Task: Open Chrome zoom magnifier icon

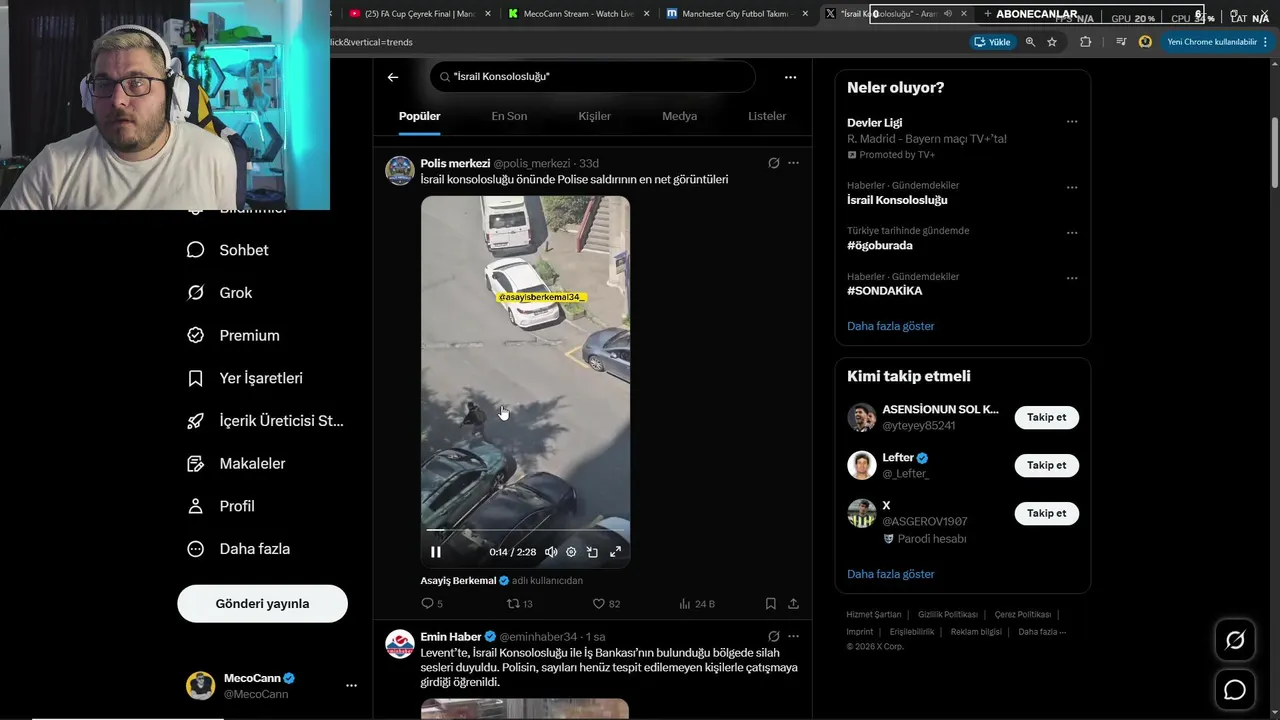Action: pyautogui.click(x=1030, y=42)
